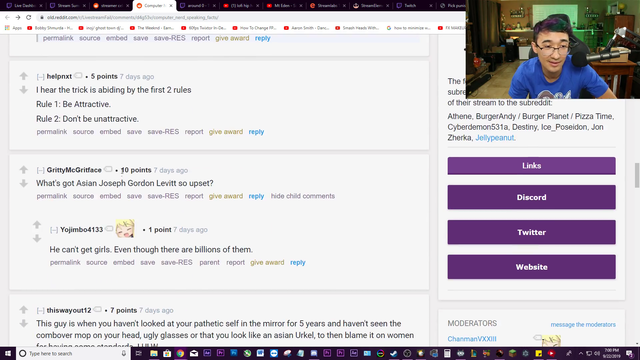Upvote thiswayout12's comment
640x360 pixels.
pyautogui.click(x=24, y=309)
